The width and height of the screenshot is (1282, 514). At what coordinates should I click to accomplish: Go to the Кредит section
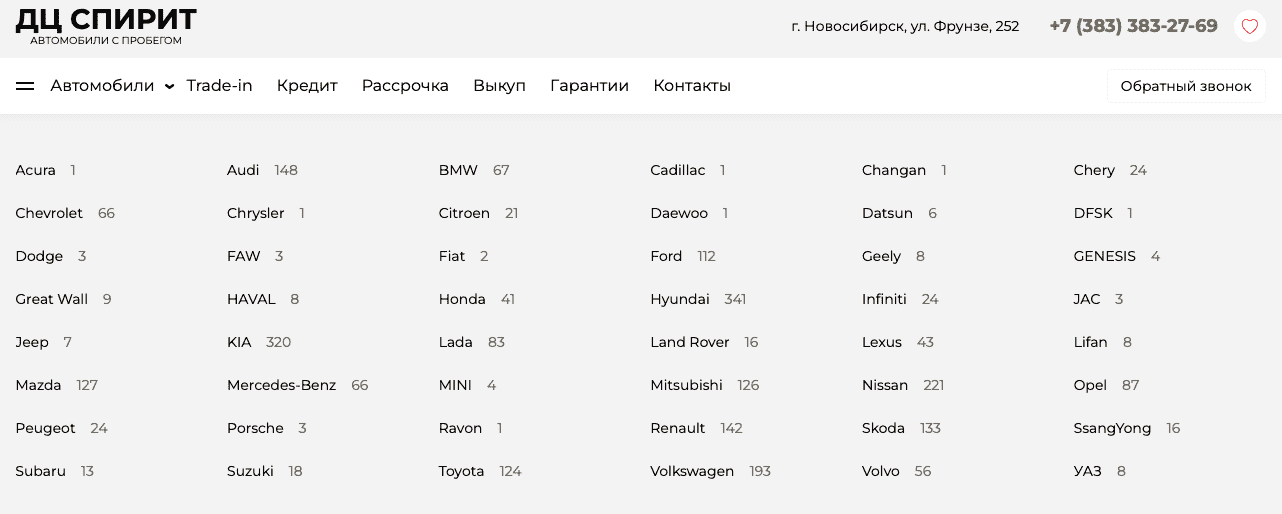pos(307,86)
